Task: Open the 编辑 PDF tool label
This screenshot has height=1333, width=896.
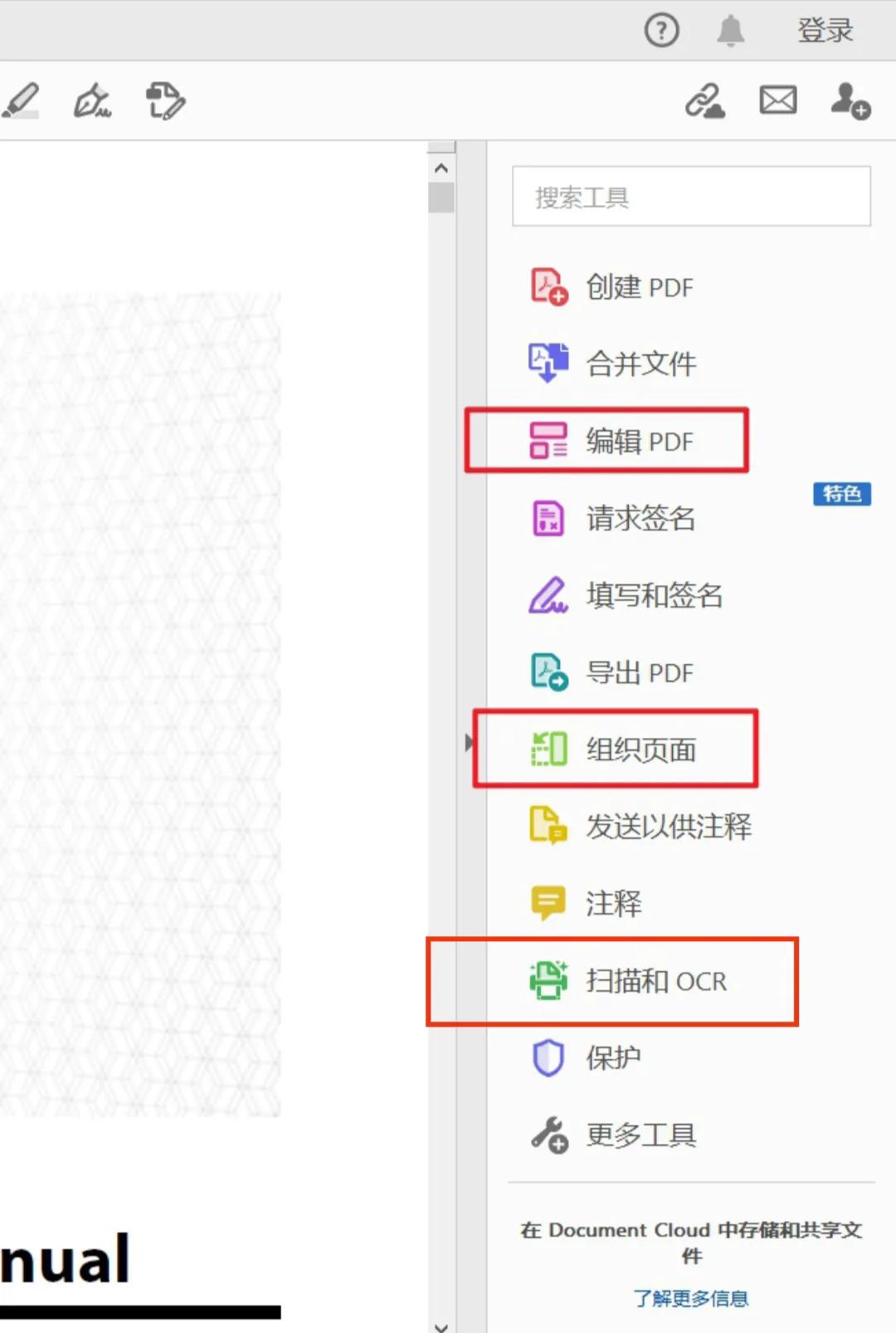Action: pos(639,441)
